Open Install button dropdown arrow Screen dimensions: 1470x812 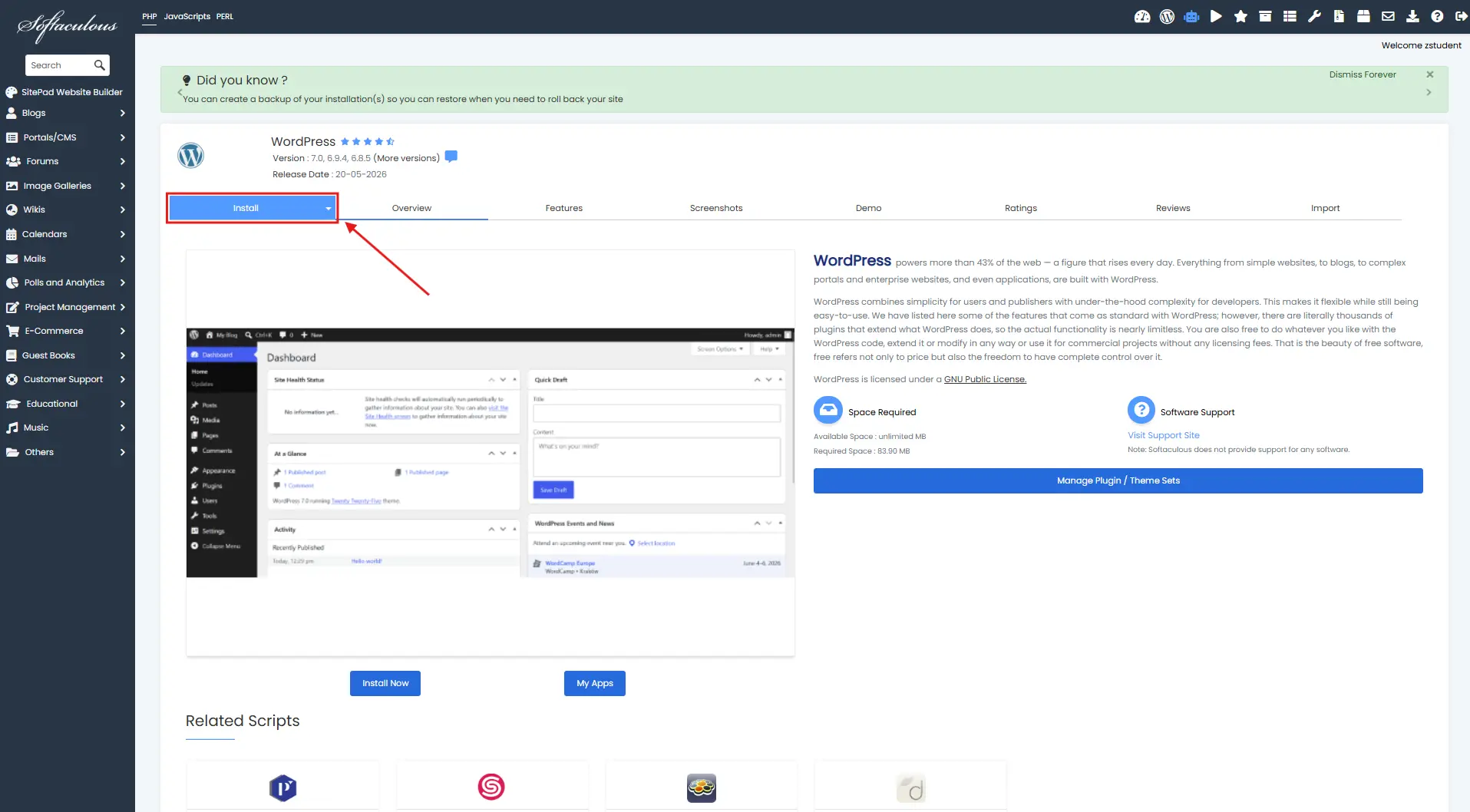click(x=329, y=209)
